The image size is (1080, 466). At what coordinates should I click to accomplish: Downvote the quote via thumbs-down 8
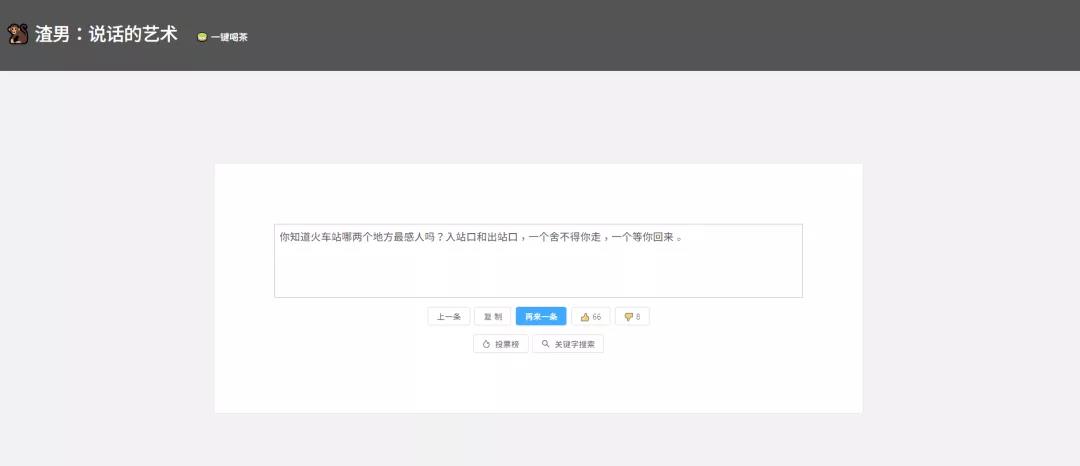pyautogui.click(x=632, y=317)
